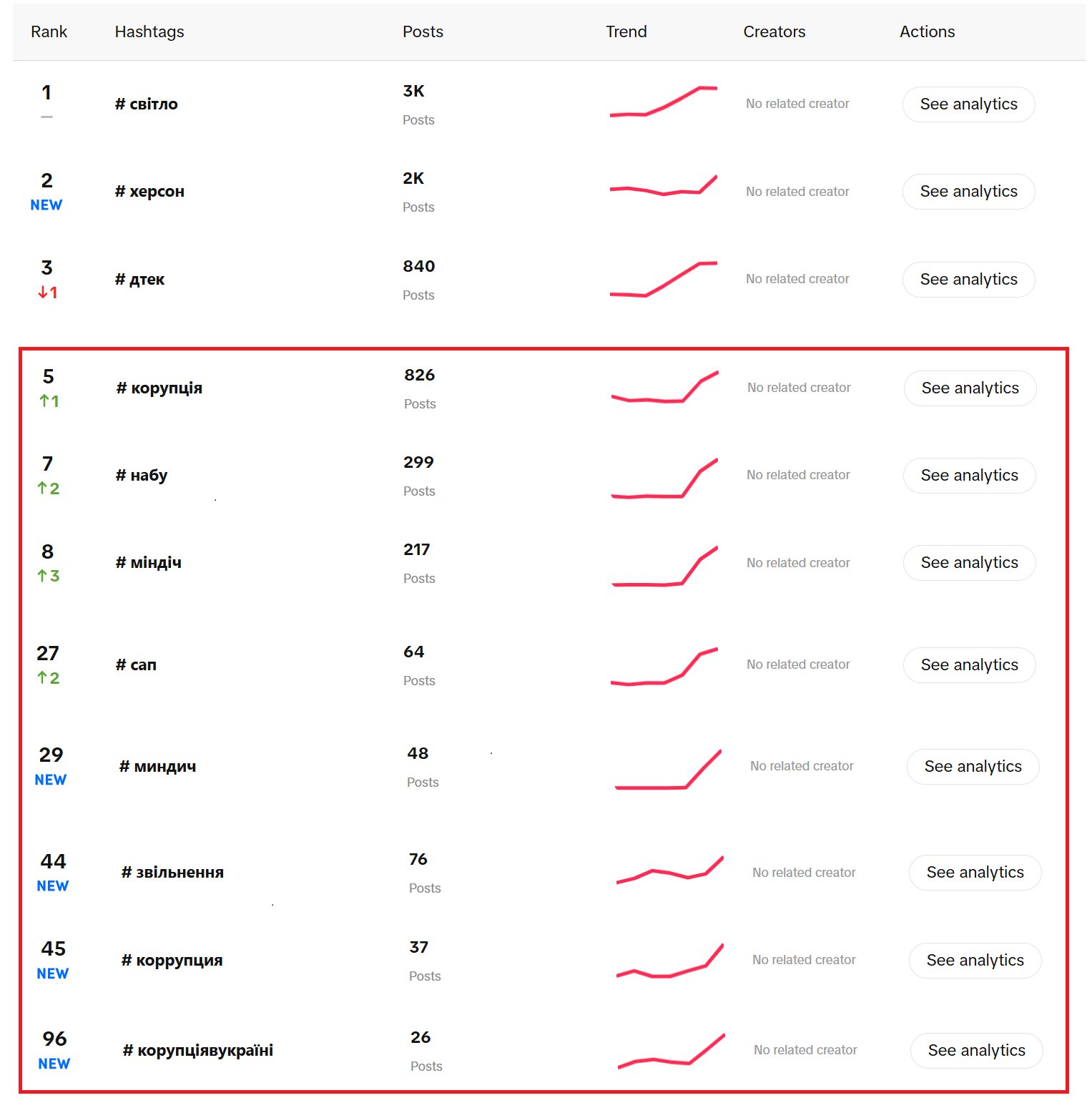Click the Rank column header

49,32
